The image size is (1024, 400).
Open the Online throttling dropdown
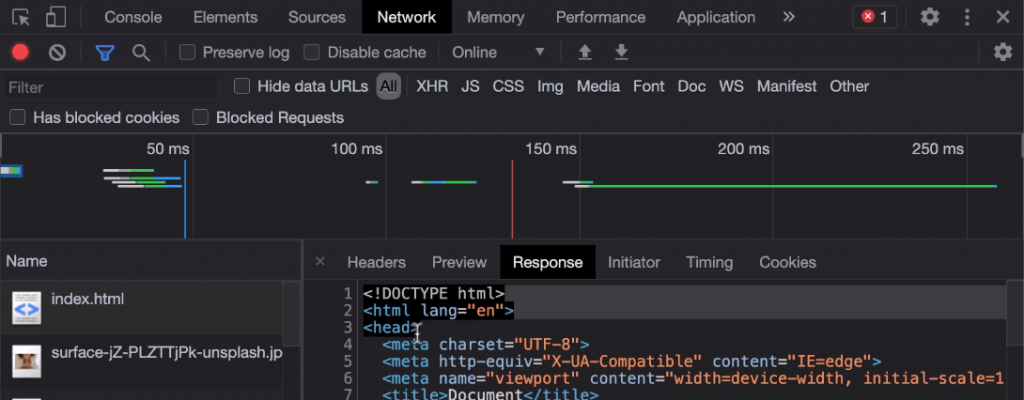498,52
